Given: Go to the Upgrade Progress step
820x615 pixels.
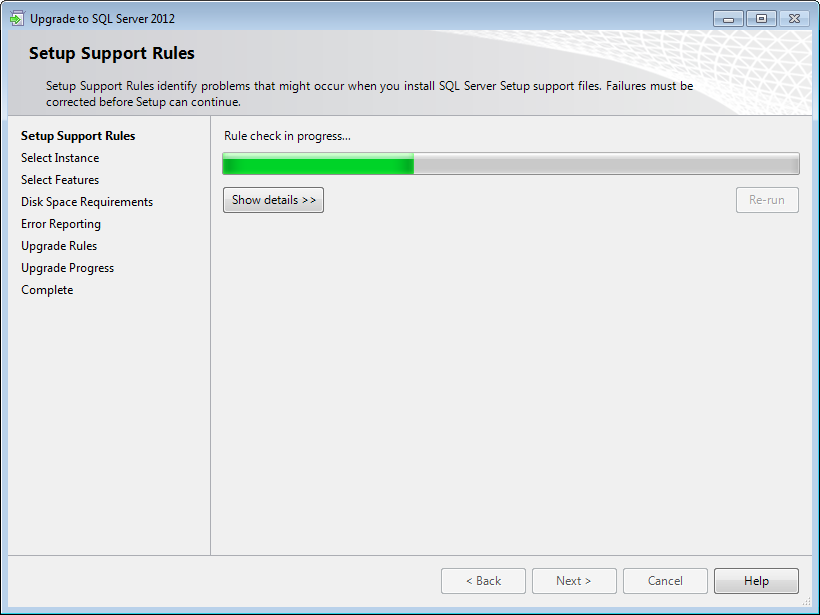Looking at the screenshot, I should [x=67, y=268].
